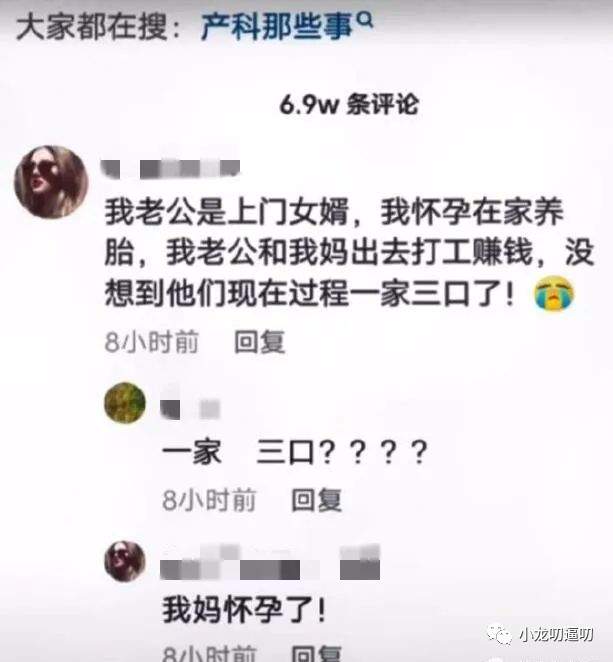
Task: Open the small sunglasses avatar on third comment
Action: [125, 562]
